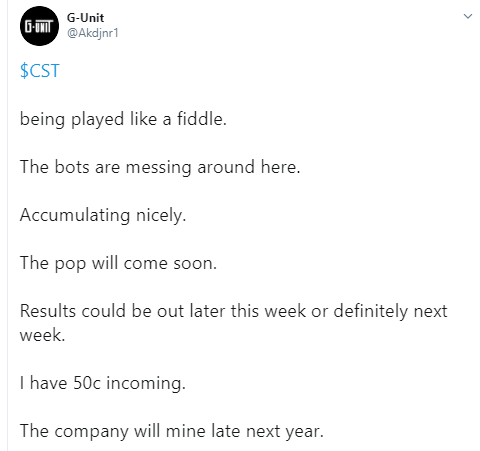Click 'The bots are messing around here' text
Image resolution: width=480 pixels, height=451 pixels.
pos(160,167)
